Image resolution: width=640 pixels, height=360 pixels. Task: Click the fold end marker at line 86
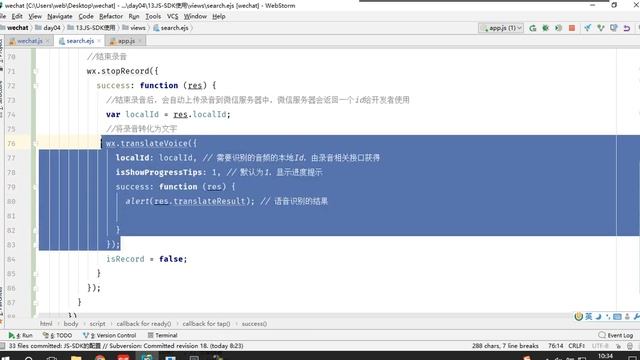click(x=36, y=288)
